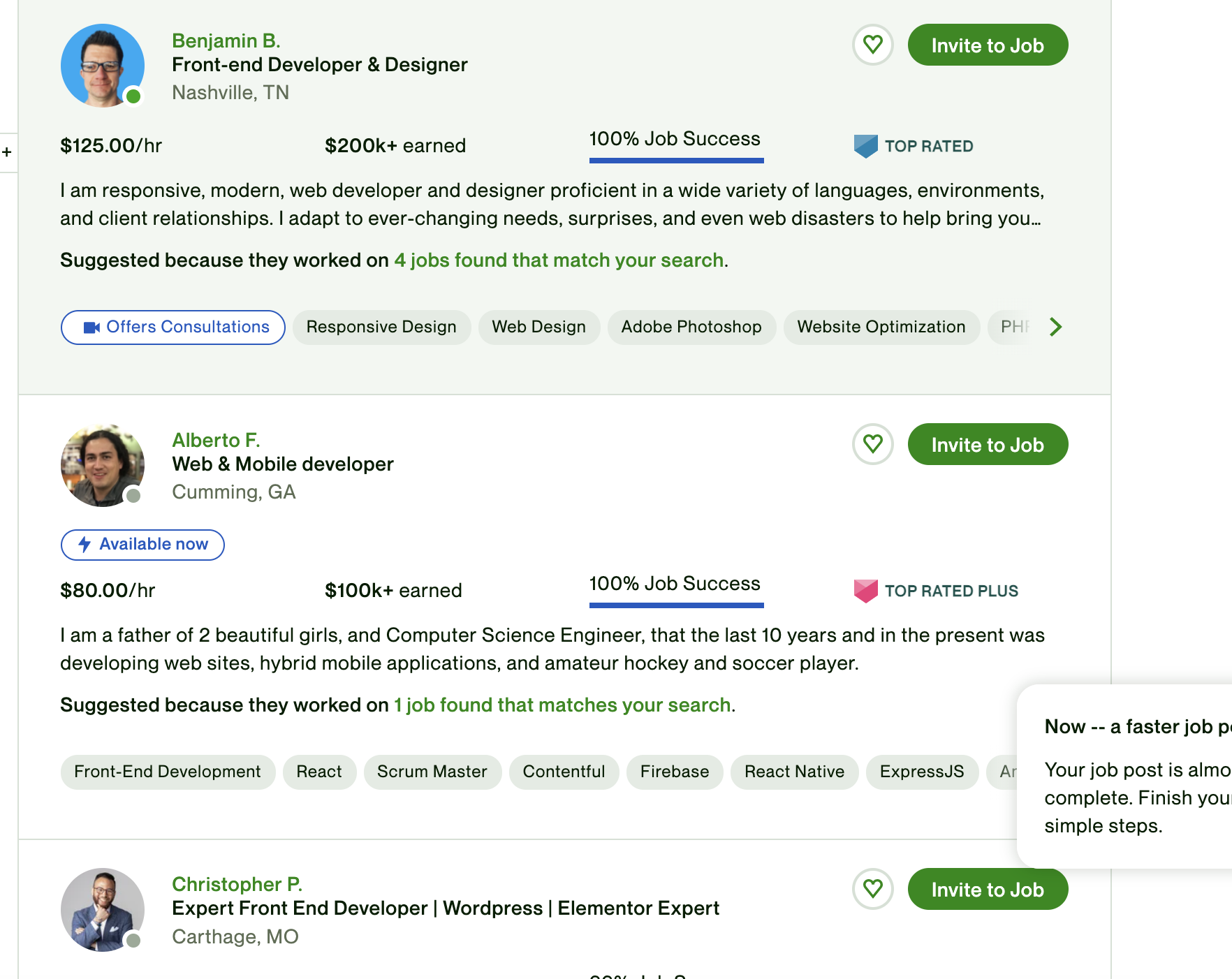Open the 4 jobs found that match link

coord(559,260)
